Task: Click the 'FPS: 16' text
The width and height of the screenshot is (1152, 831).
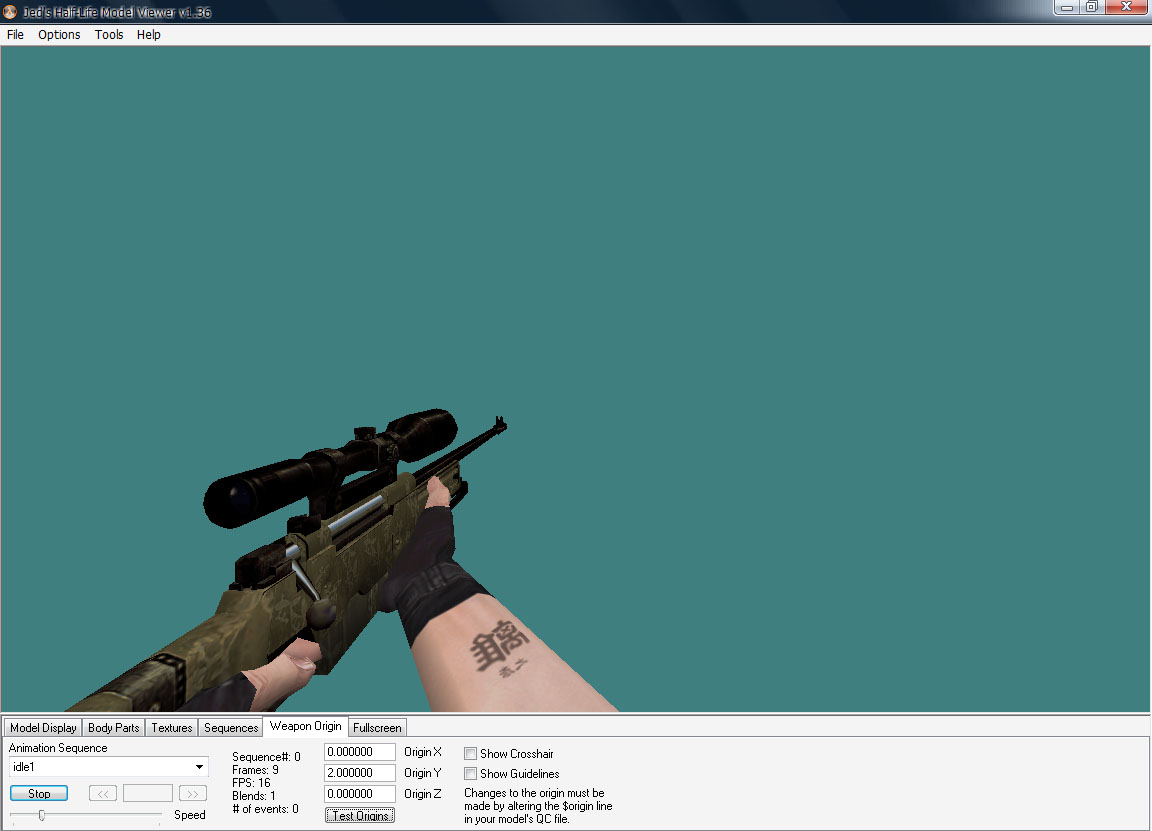Action: coord(251,783)
